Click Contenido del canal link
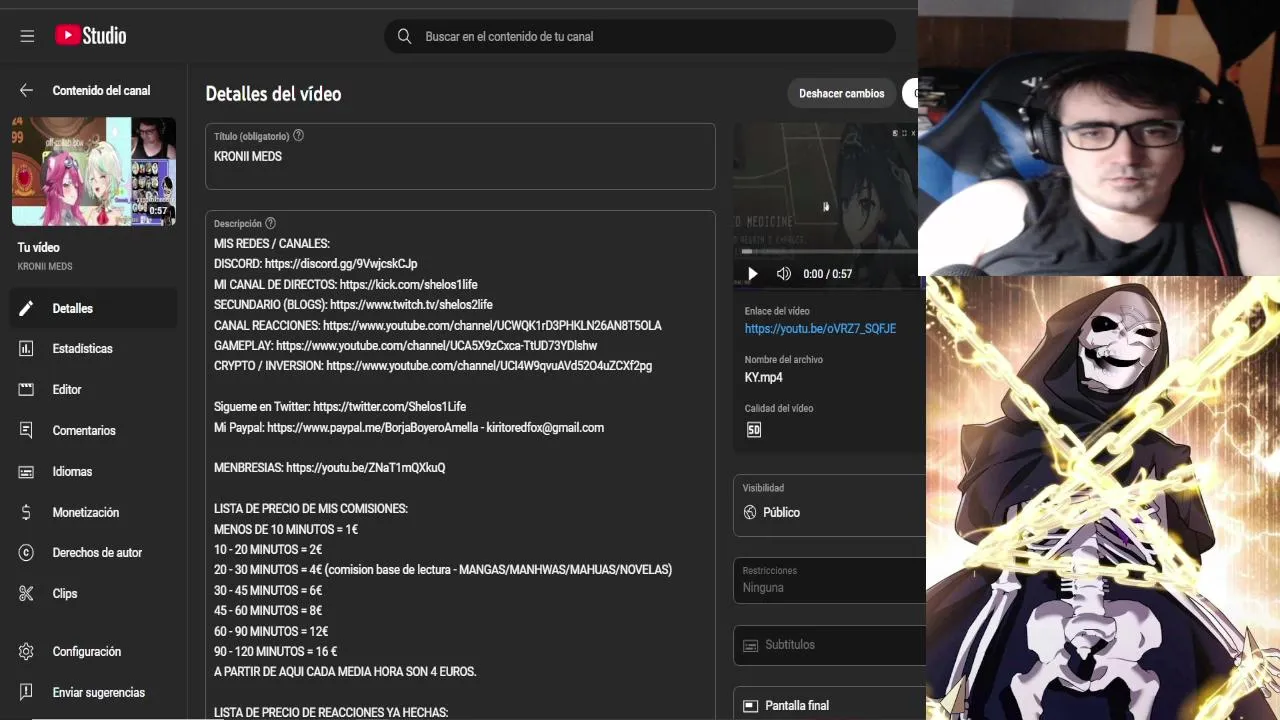 pos(101,90)
